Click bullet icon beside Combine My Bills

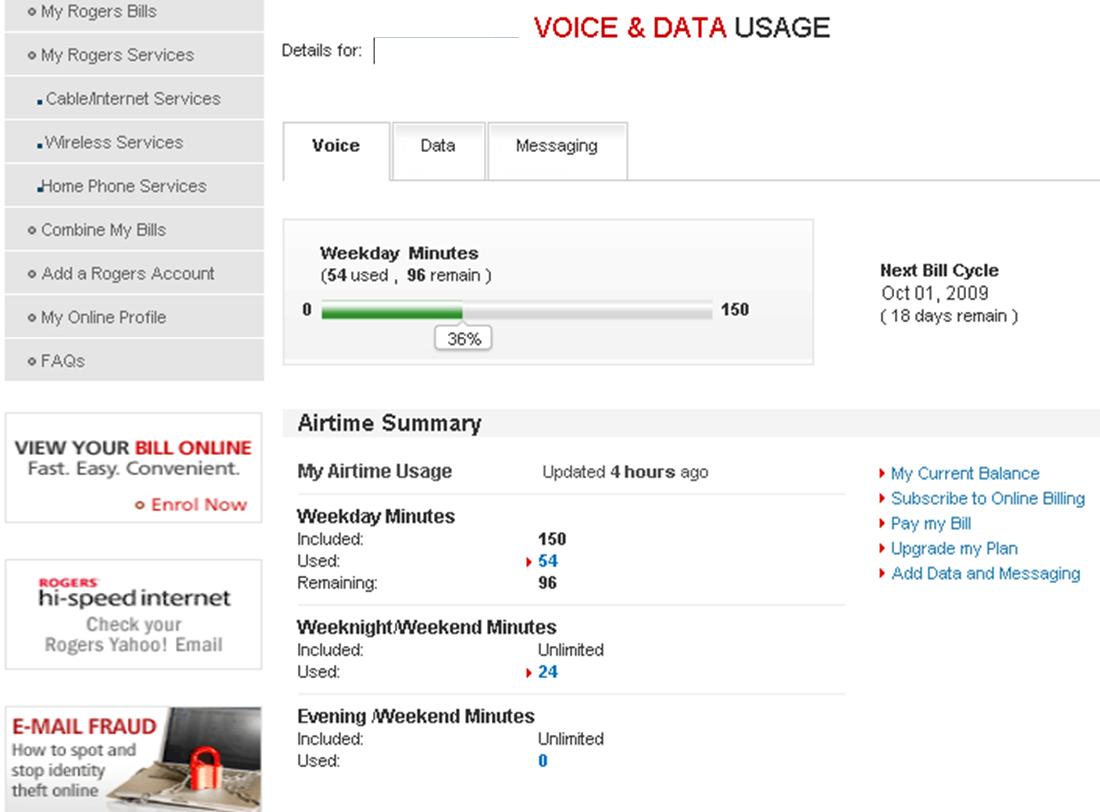coord(32,230)
